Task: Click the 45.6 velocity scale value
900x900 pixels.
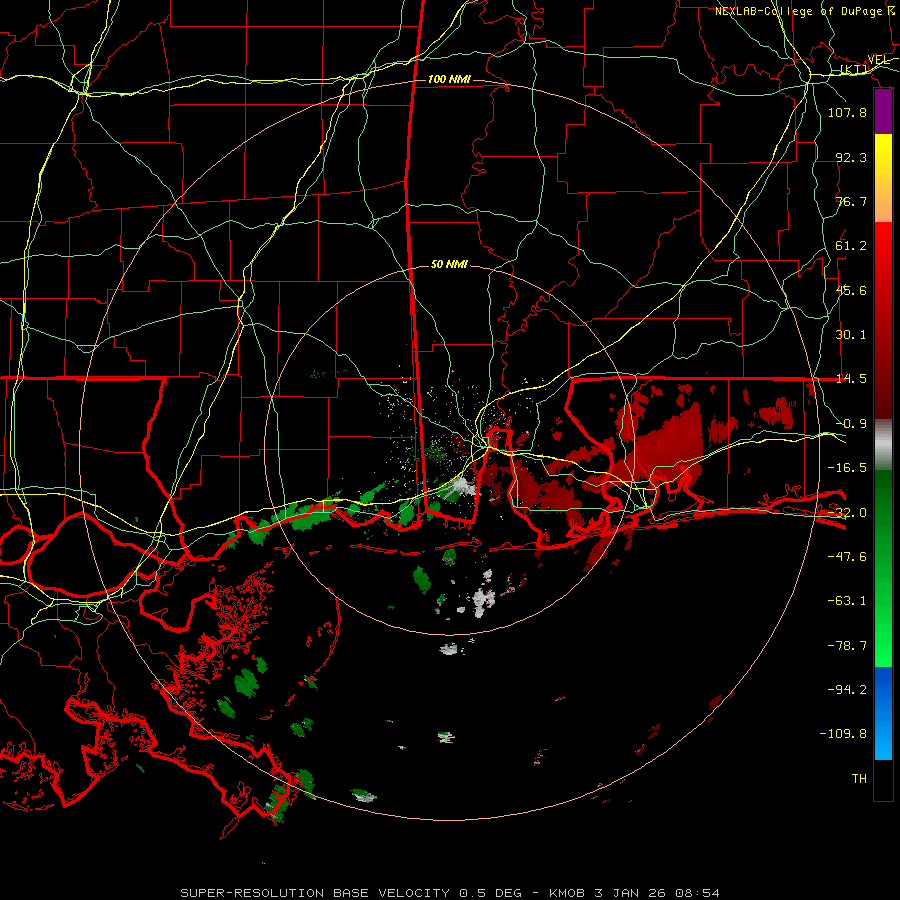Action: click(x=851, y=290)
